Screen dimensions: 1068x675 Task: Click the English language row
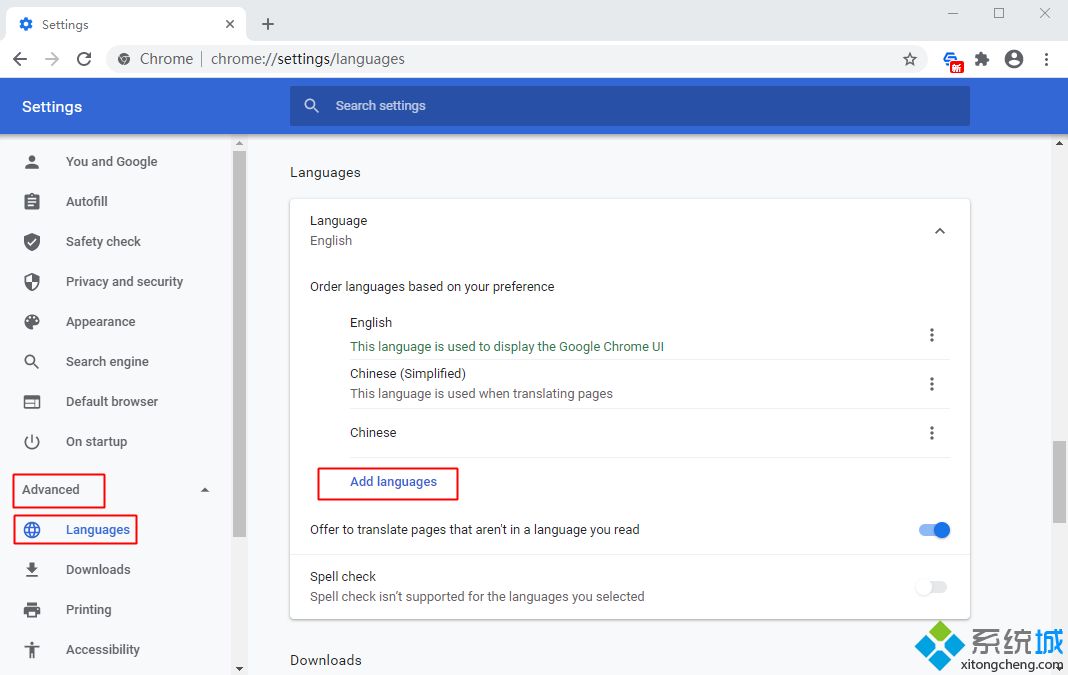pos(650,334)
